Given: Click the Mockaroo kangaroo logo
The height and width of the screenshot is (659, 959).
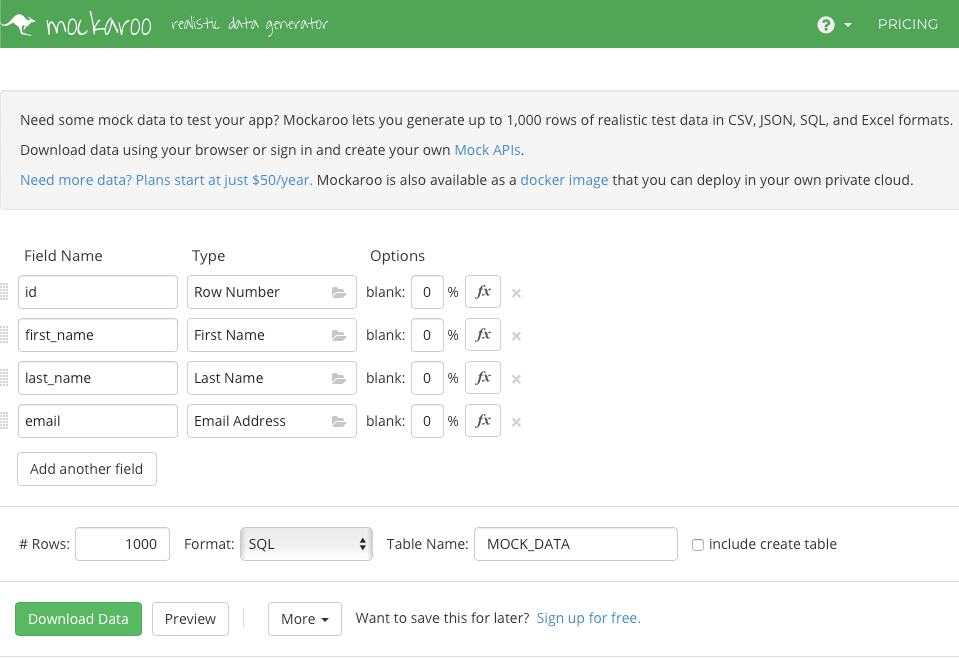Looking at the screenshot, I should (18, 24).
